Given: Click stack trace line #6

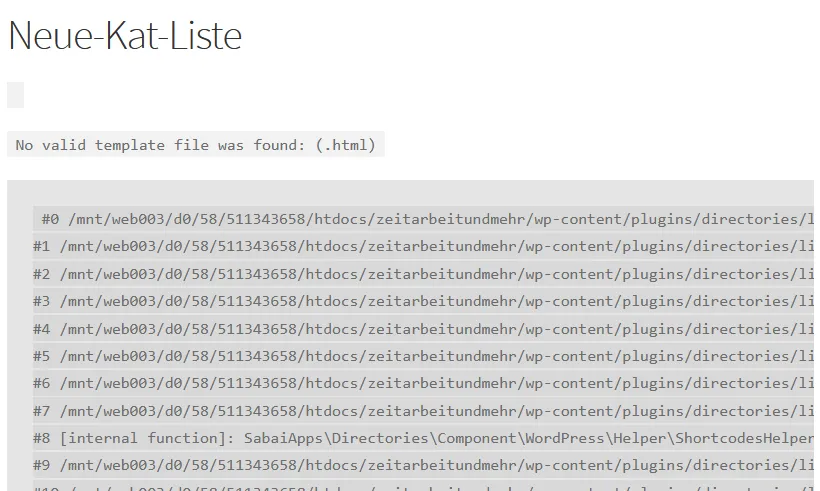Looking at the screenshot, I should click(x=423, y=383).
